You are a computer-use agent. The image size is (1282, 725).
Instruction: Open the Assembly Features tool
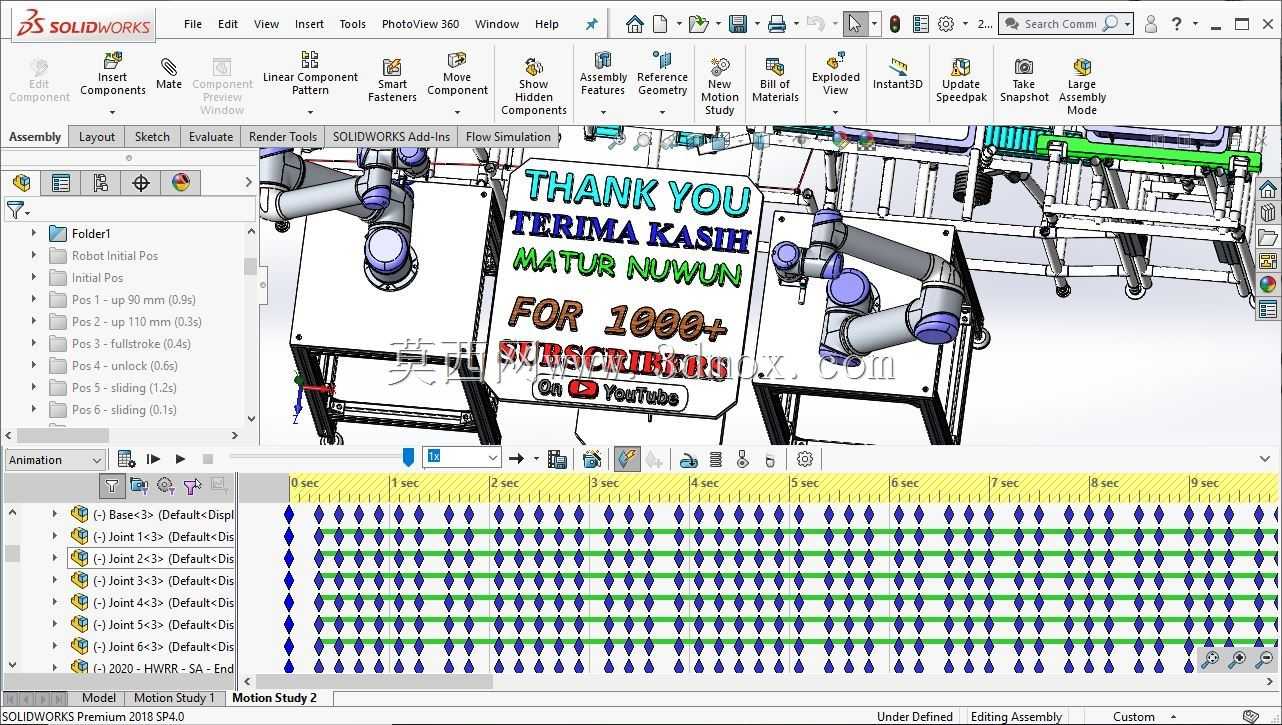603,75
